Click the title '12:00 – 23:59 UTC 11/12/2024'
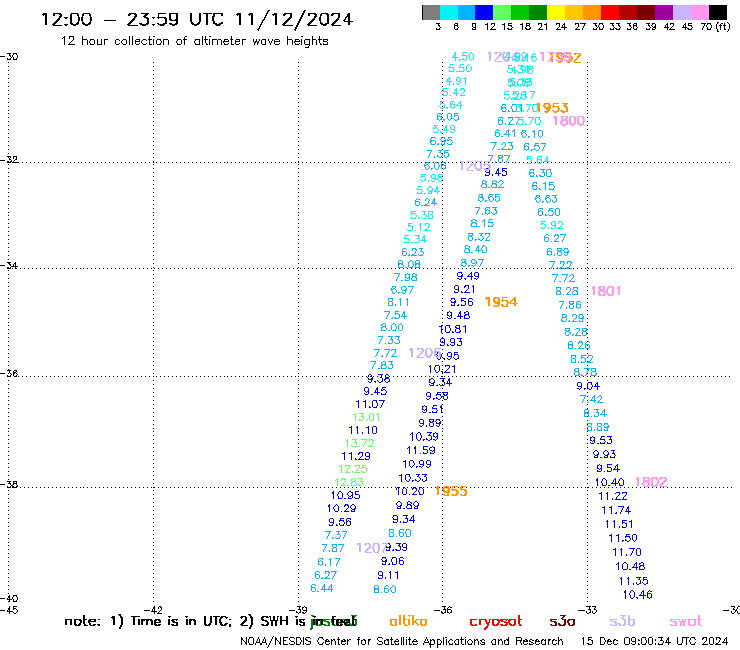The height and width of the screenshot is (650, 740). (x=197, y=19)
